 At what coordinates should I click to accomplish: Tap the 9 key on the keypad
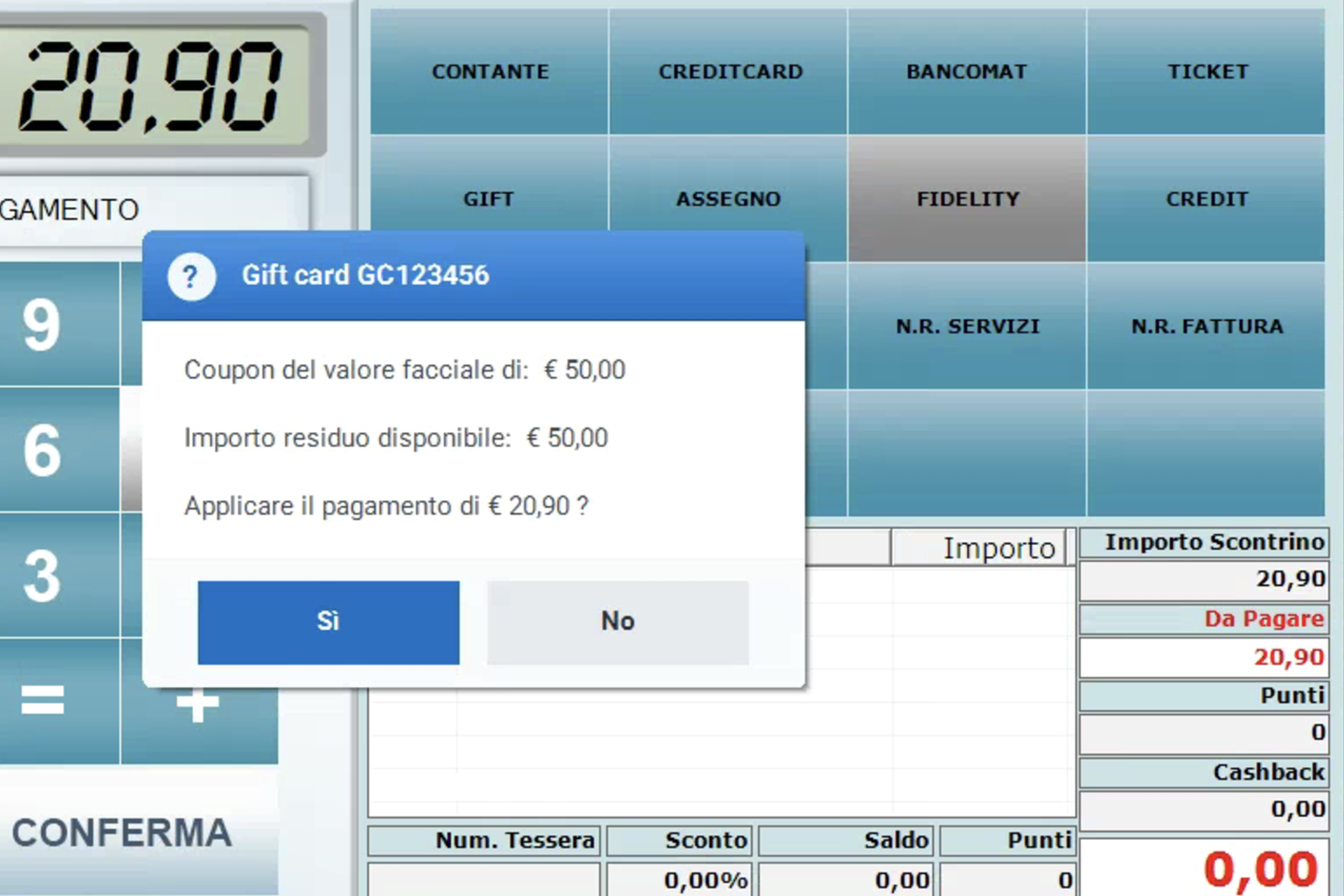click(x=59, y=324)
